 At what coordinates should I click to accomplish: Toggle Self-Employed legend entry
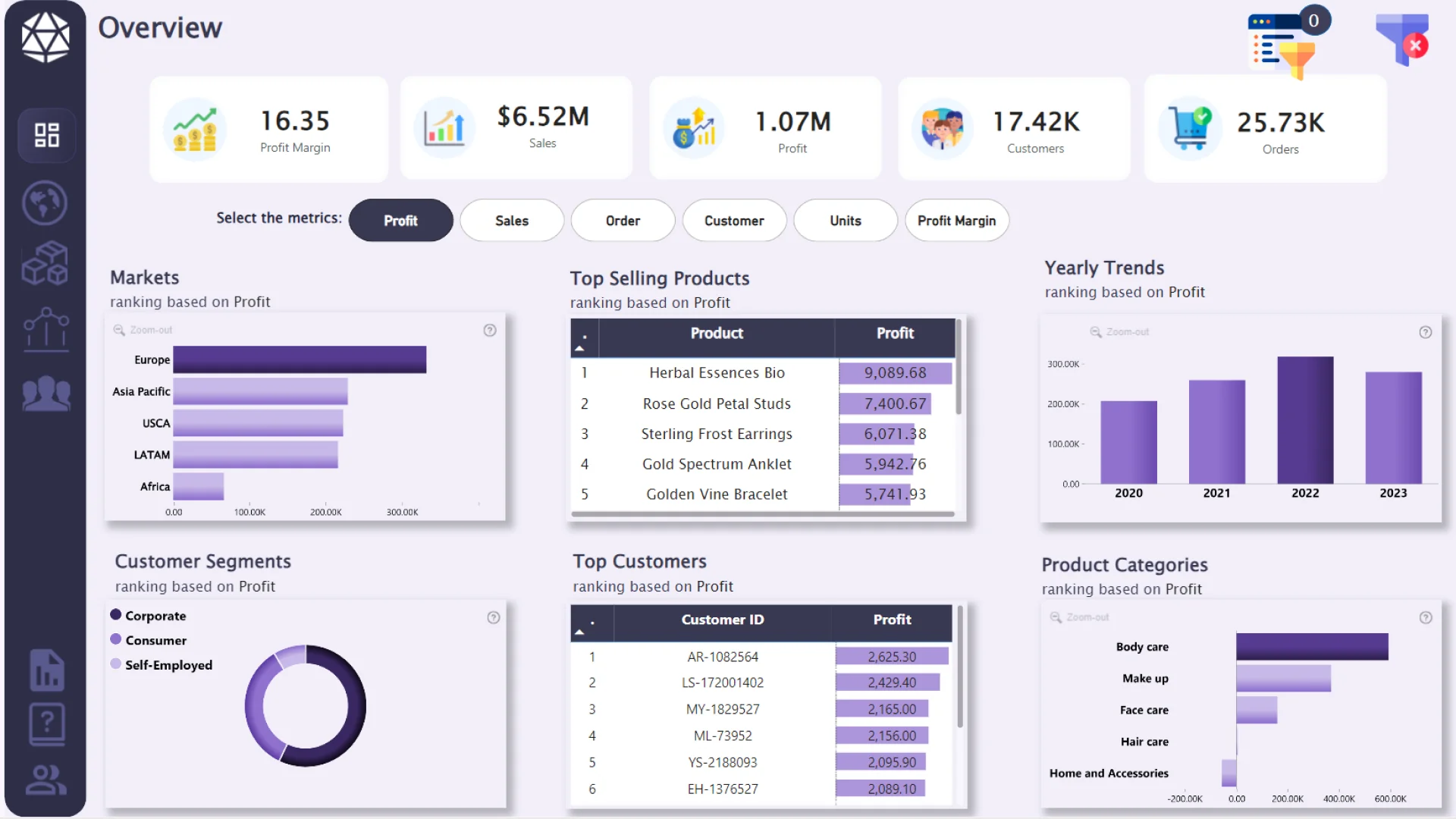point(162,665)
